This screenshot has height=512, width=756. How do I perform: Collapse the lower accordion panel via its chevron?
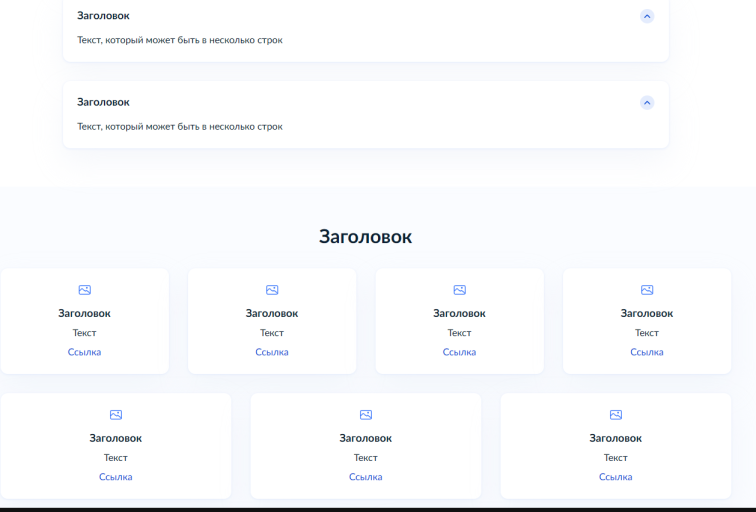pos(647,103)
